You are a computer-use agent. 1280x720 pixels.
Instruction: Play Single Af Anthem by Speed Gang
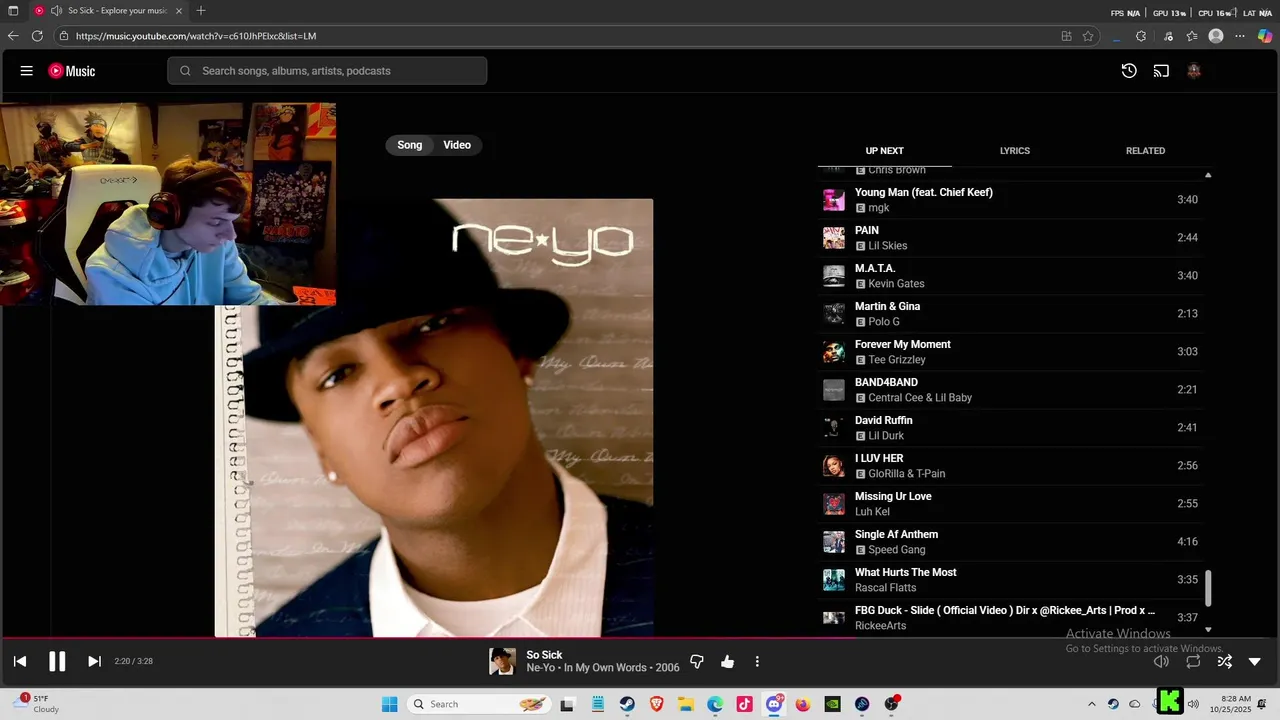(x=1010, y=542)
